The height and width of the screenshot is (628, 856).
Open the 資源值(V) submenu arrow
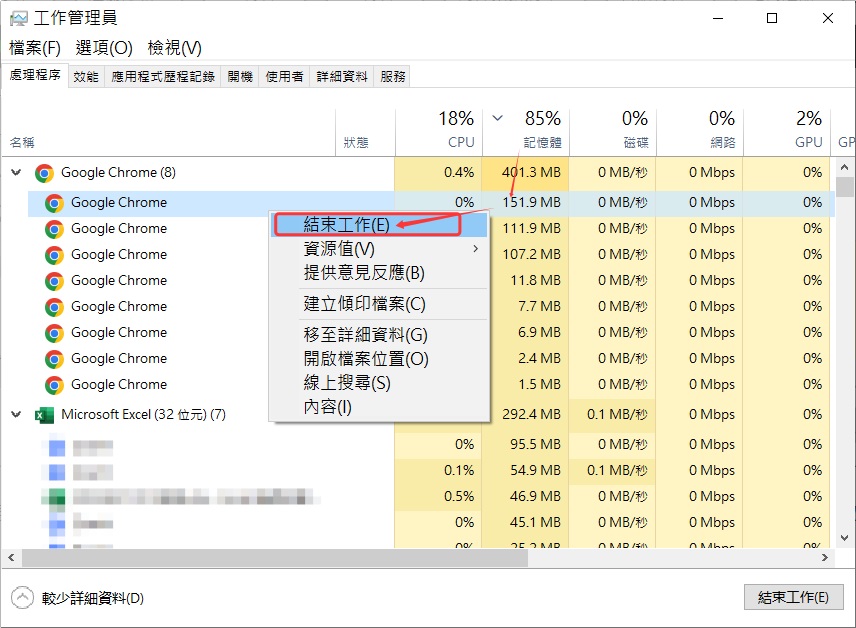[475, 248]
